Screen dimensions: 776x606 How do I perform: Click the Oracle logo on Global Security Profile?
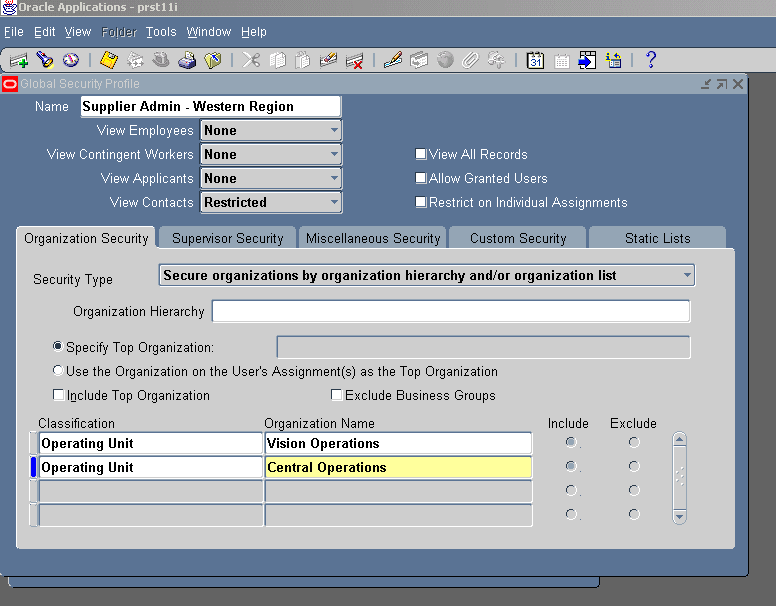point(9,84)
